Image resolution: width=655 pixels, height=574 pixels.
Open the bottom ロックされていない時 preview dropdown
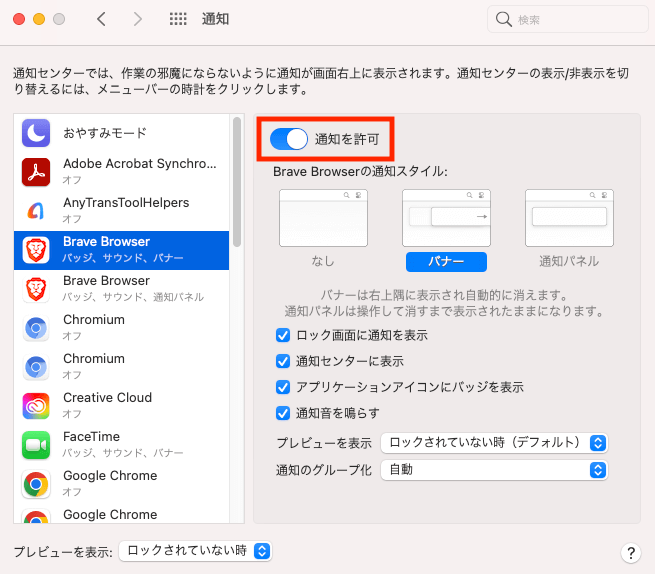coord(195,551)
